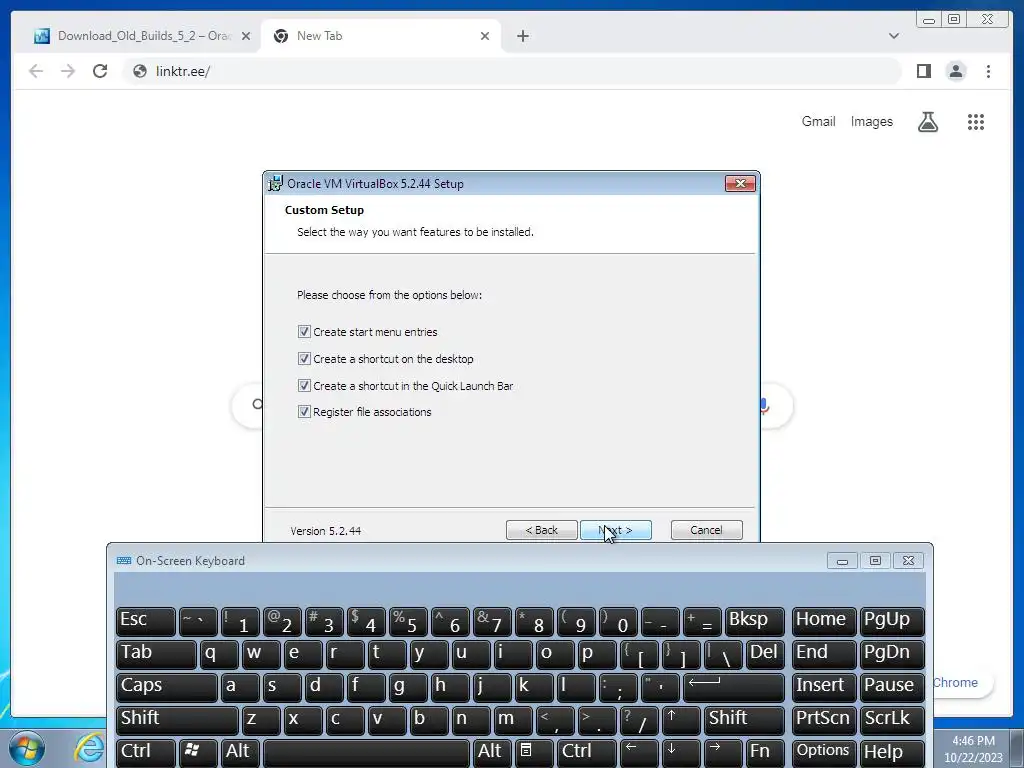Click the space bar on On-Screen Keyboard
Viewport: 1024px width, 768px height.
tap(366, 752)
